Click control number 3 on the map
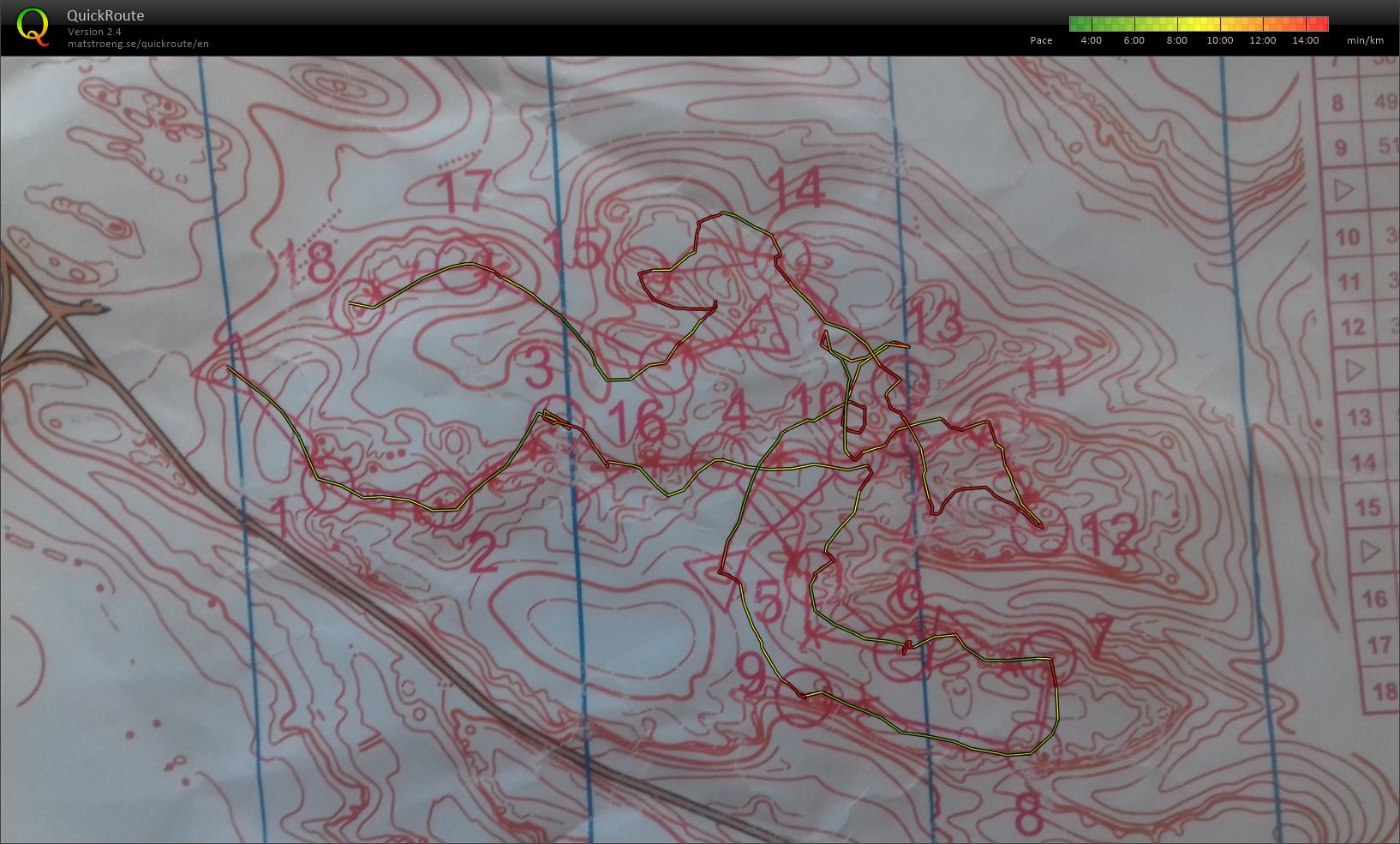The width and height of the screenshot is (1400, 844). point(537,367)
